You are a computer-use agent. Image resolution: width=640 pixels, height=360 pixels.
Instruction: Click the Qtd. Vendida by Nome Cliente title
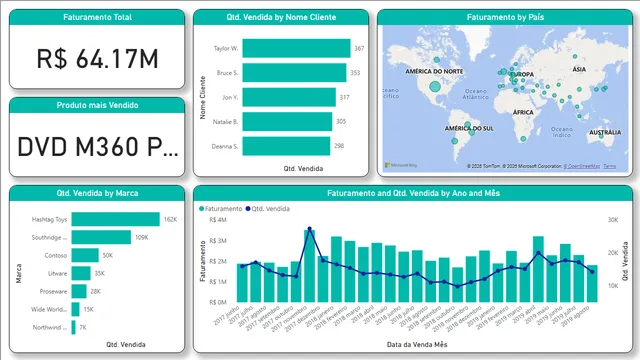(x=281, y=17)
